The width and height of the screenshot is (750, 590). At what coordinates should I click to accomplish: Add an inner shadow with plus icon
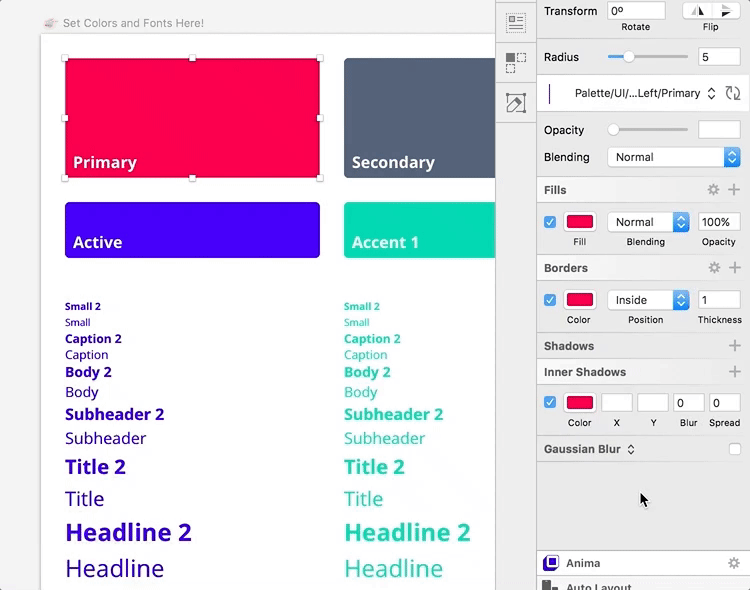735,372
